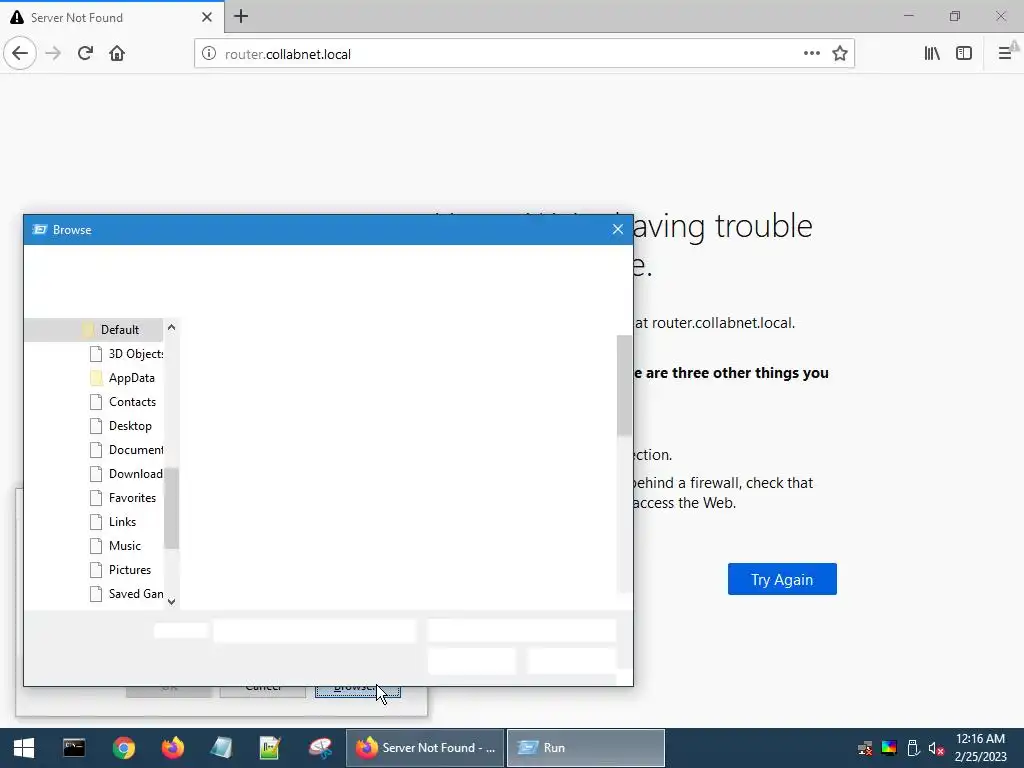Select Contacts in the folder tree
Image resolution: width=1024 pixels, height=768 pixels.
point(123,402)
